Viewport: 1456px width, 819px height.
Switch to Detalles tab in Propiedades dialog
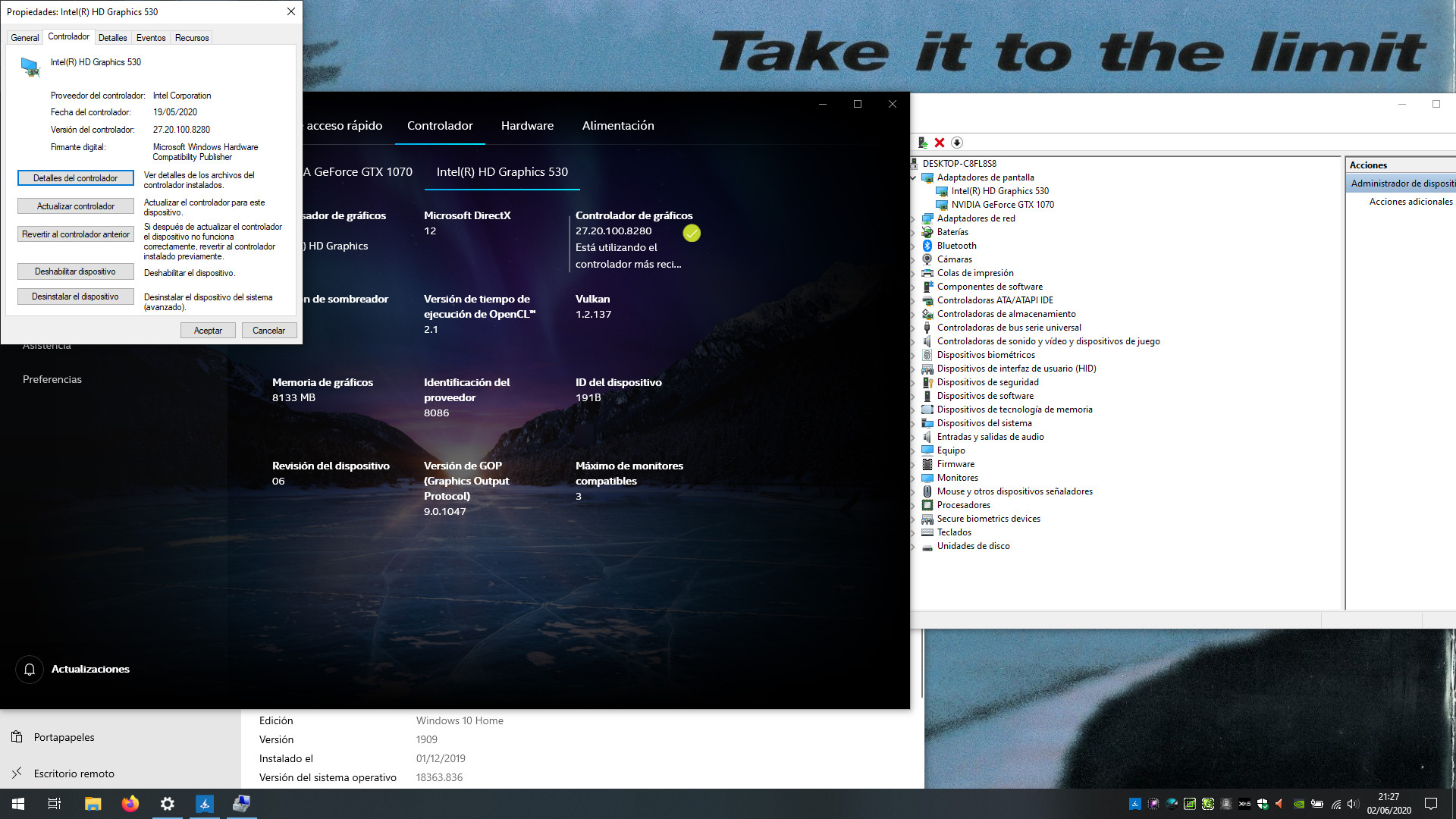[x=112, y=38]
